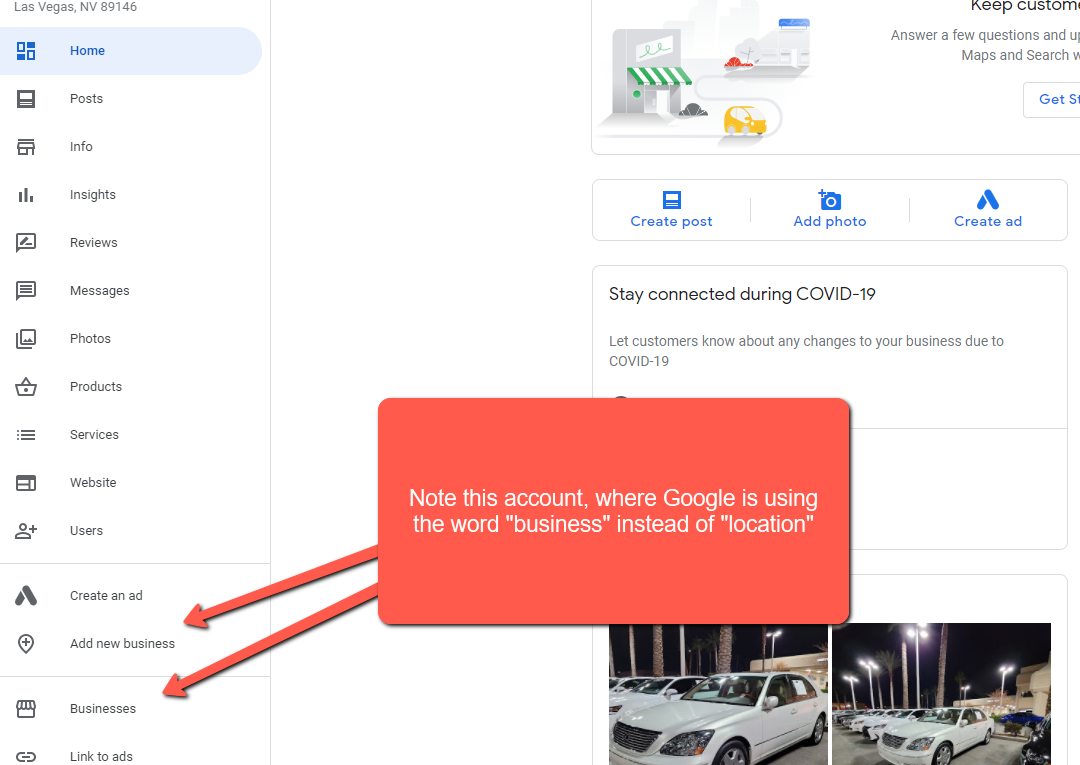Choose Create an ad in sidebar

106,596
